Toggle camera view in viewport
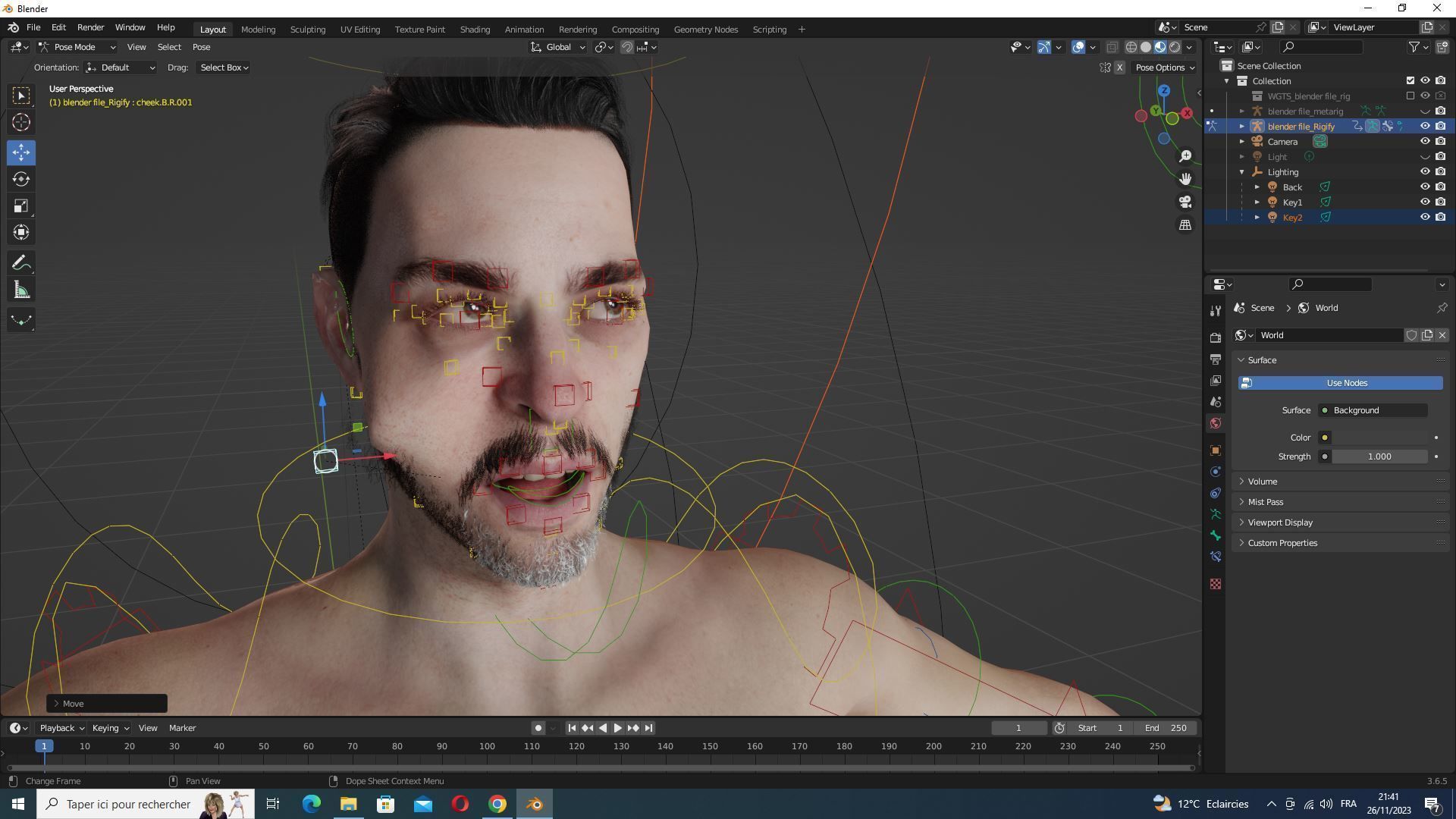1456x819 pixels. click(x=1185, y=202)
